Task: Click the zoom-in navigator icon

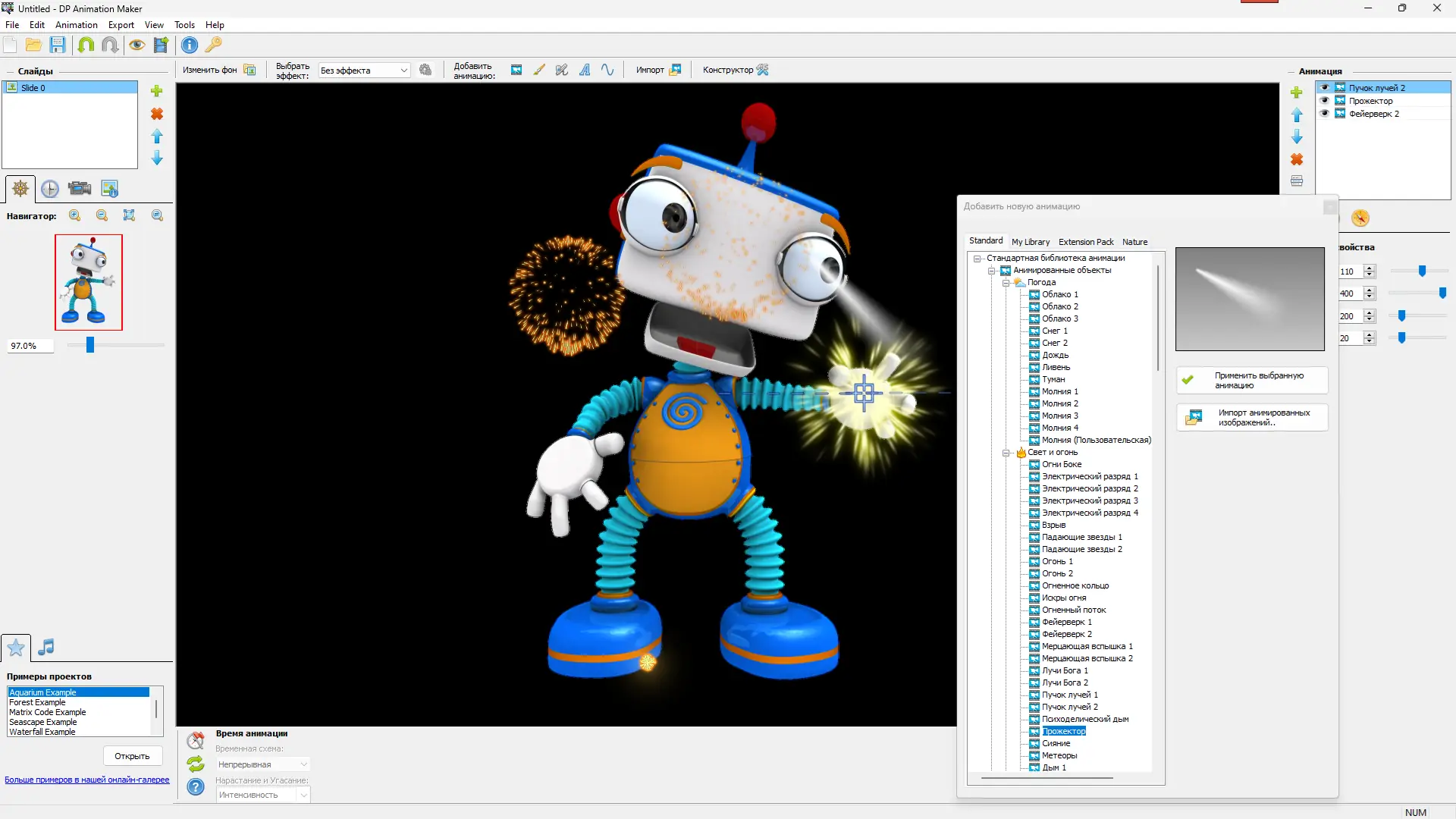Action: [74, 215]
